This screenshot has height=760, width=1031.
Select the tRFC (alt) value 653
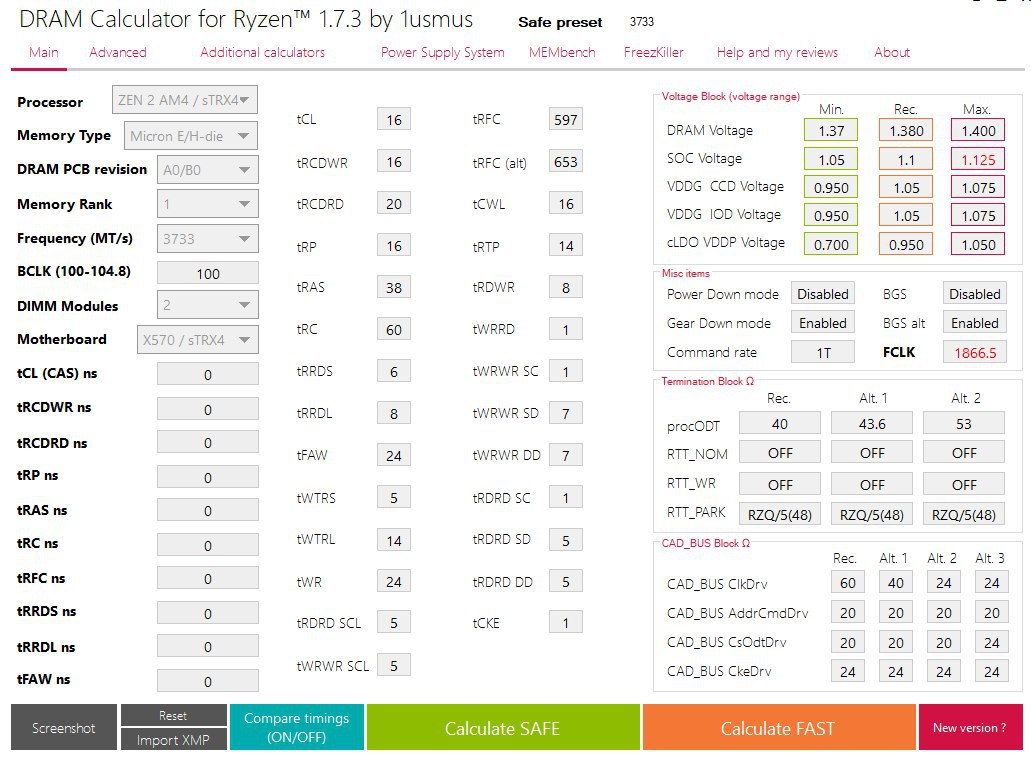(x=565, y=162)
